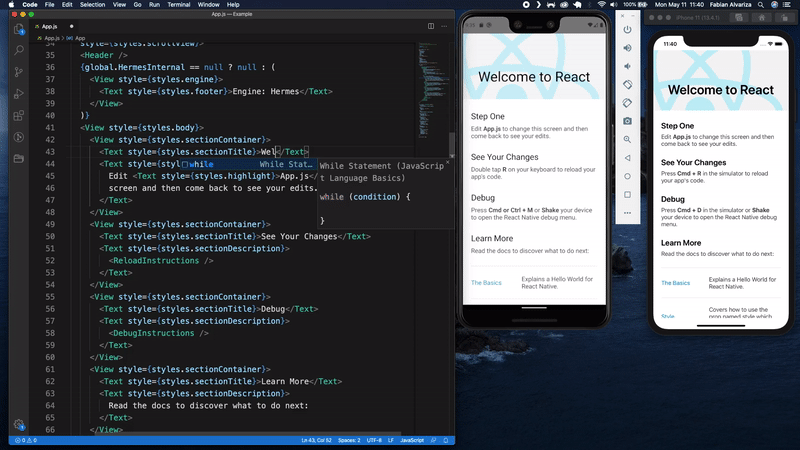This screenshot has height=450, width=800.
Task: Click the feedback icon in the status bar
Action: coord(434,440)
